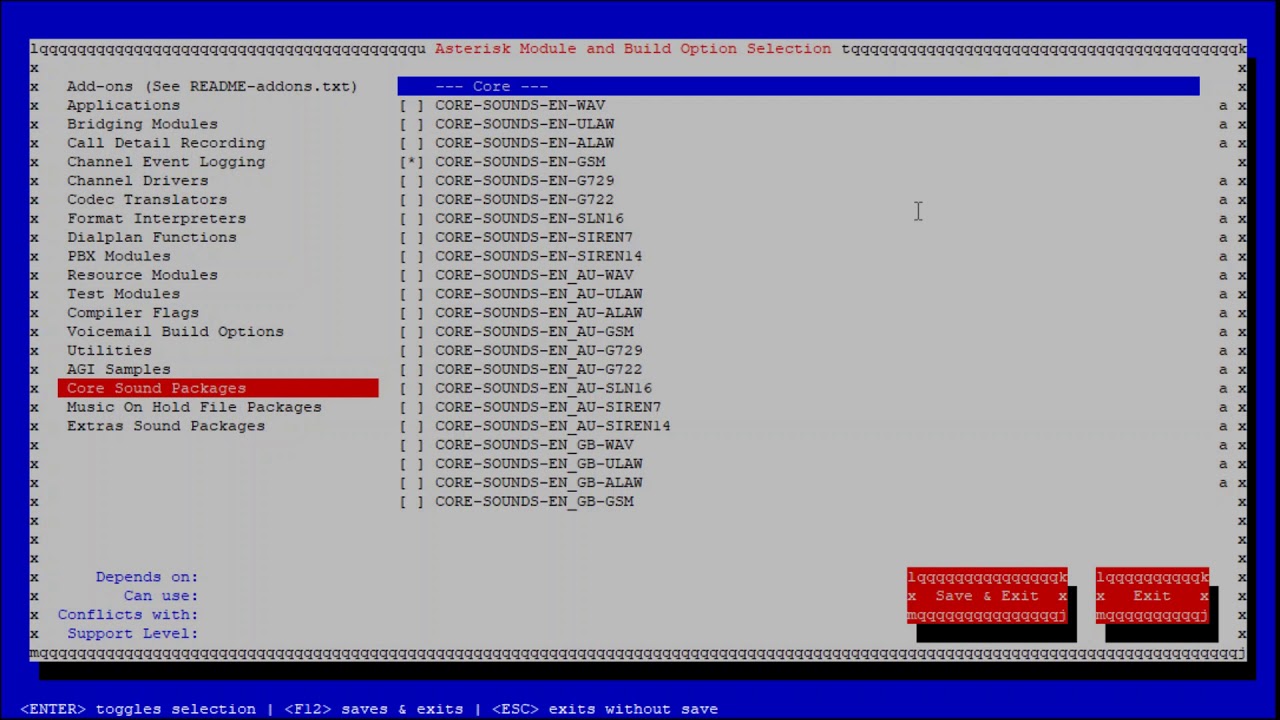Select Voicemail Build Options category
This screenshot has width=1280, height=720.
click(x=175, y=332)
